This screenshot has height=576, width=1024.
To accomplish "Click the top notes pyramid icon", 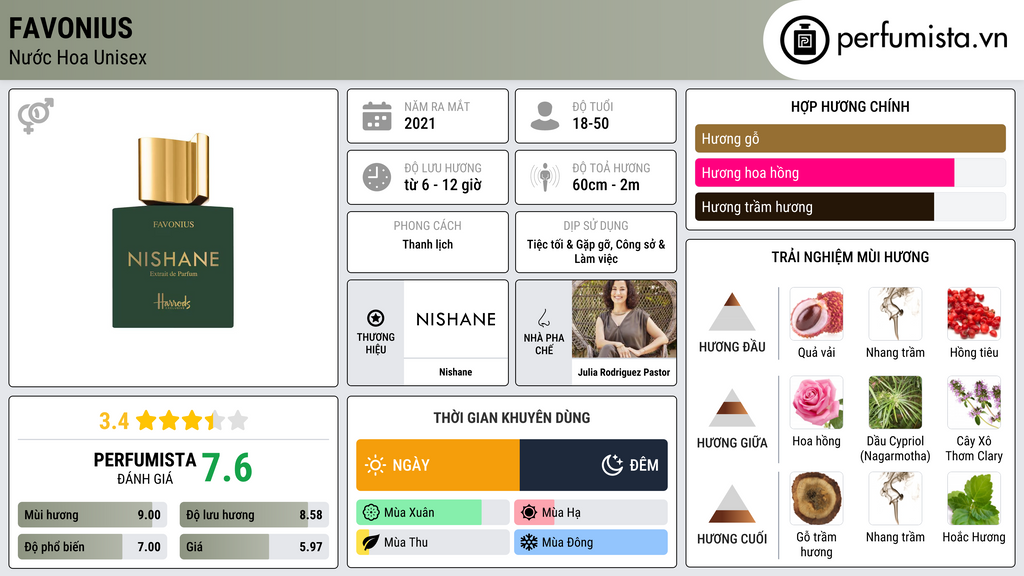I will [732, 312].
